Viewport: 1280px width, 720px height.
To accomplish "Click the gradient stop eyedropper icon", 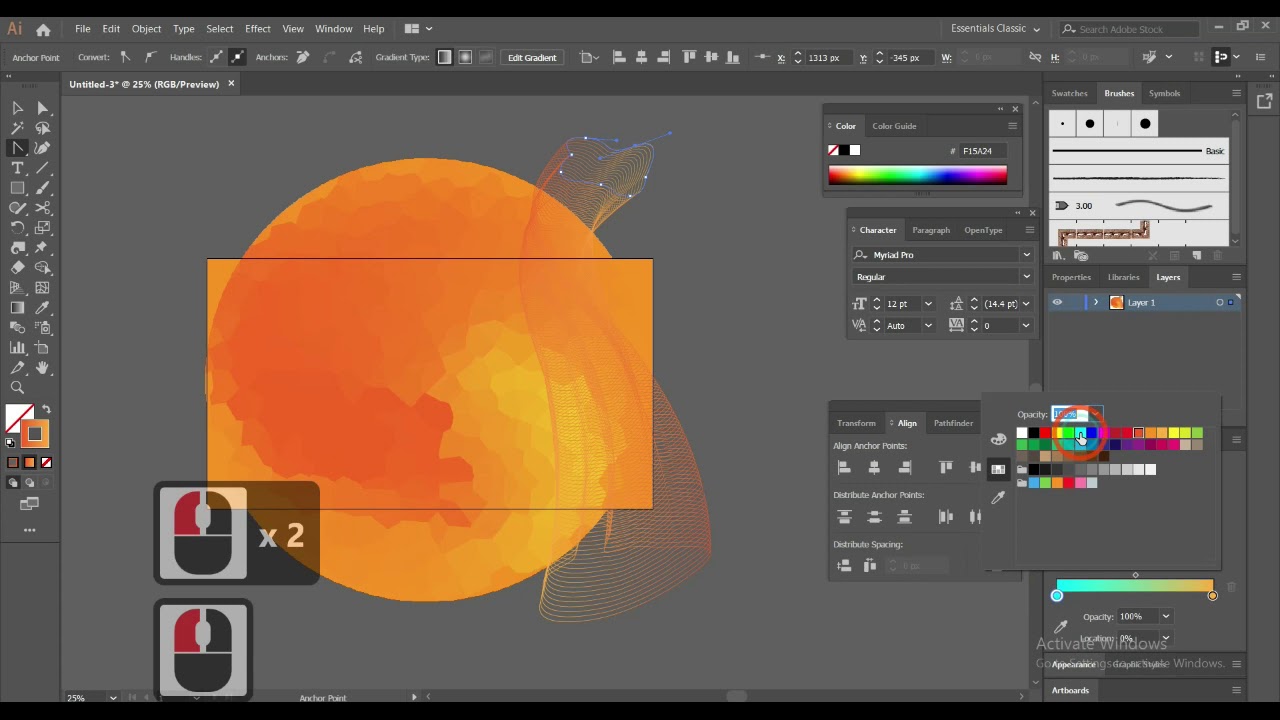I will click(x=1061, y=627).
